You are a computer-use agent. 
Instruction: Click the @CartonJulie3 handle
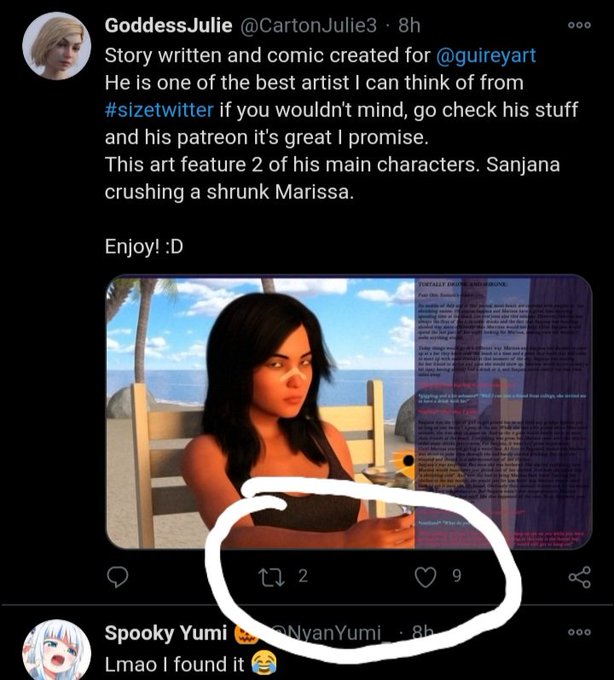(308, 26)
